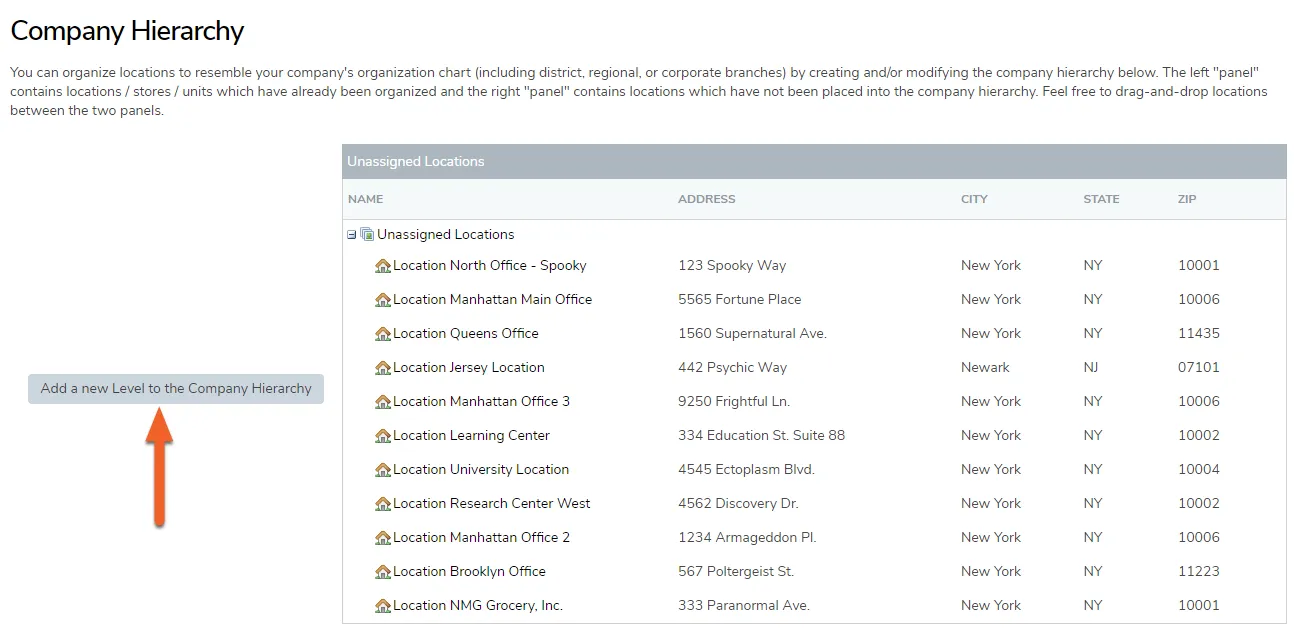
Task: Choose Location Queens Office in the list
Action: click(x=466, y=334)
